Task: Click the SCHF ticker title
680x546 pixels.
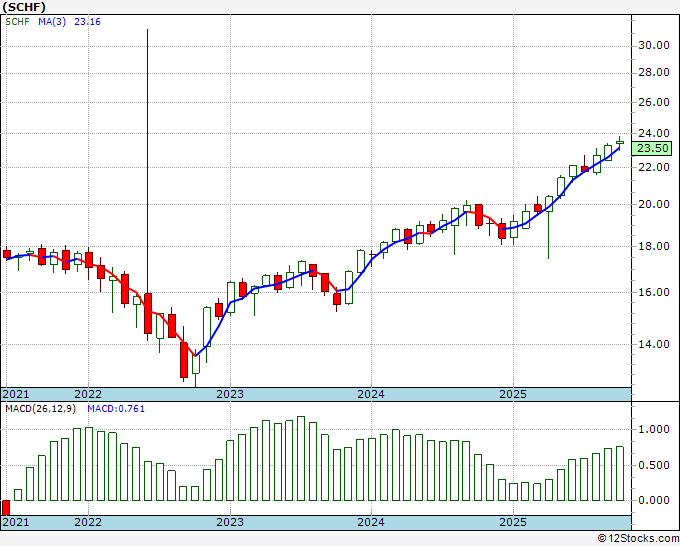Action: pyautogui.click(x=24, y=7)
